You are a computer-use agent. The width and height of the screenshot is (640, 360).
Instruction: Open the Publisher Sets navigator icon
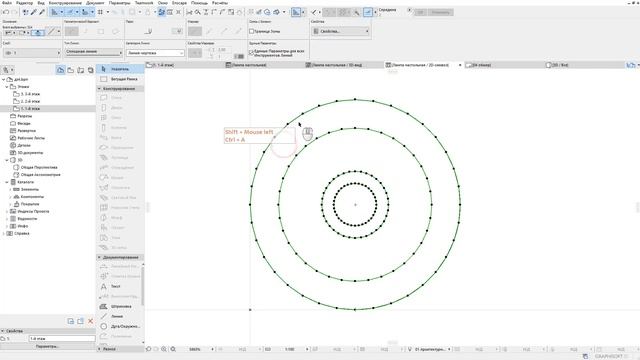91,70
